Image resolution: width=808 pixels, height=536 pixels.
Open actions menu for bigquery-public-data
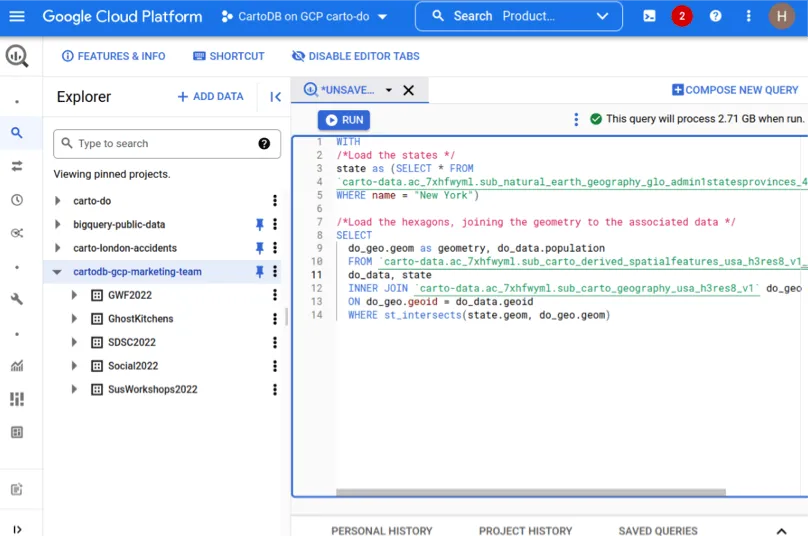point(275,224)
